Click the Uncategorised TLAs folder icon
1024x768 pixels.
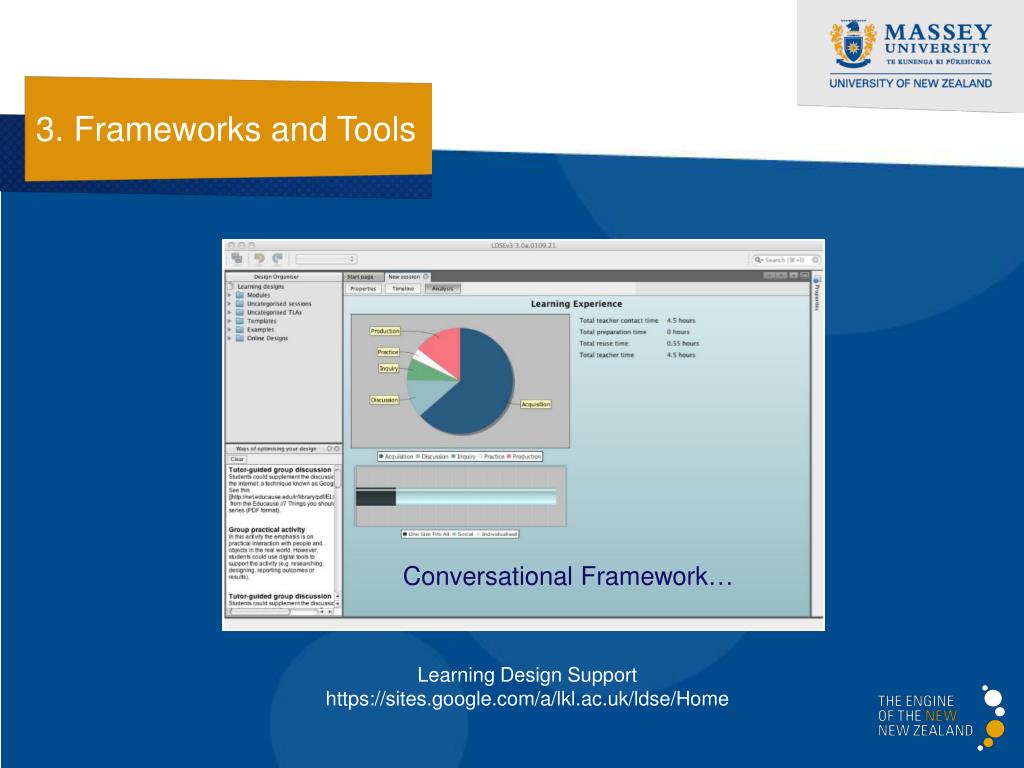click(x=240, y=312)
